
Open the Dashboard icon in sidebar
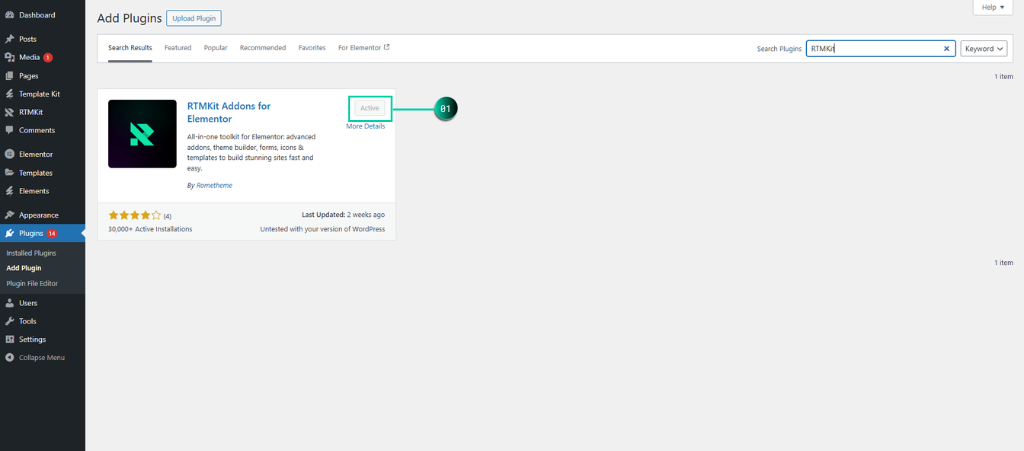(10, 15)
